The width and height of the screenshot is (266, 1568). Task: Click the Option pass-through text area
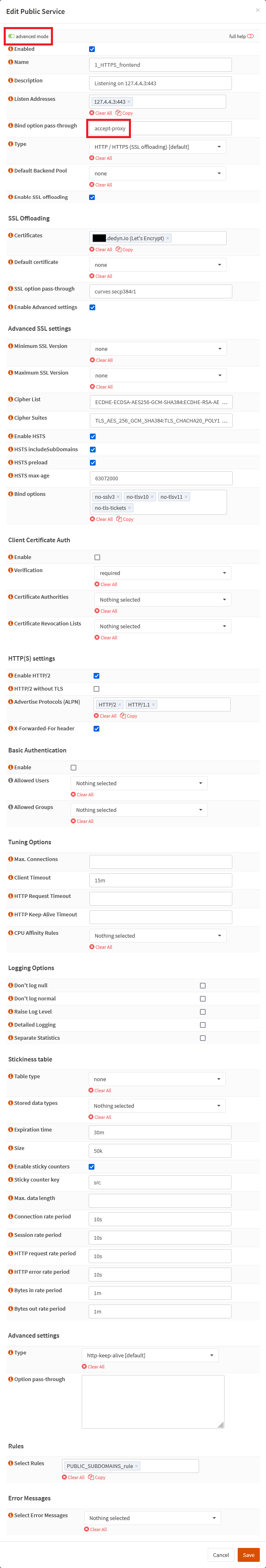(153, 1401)
